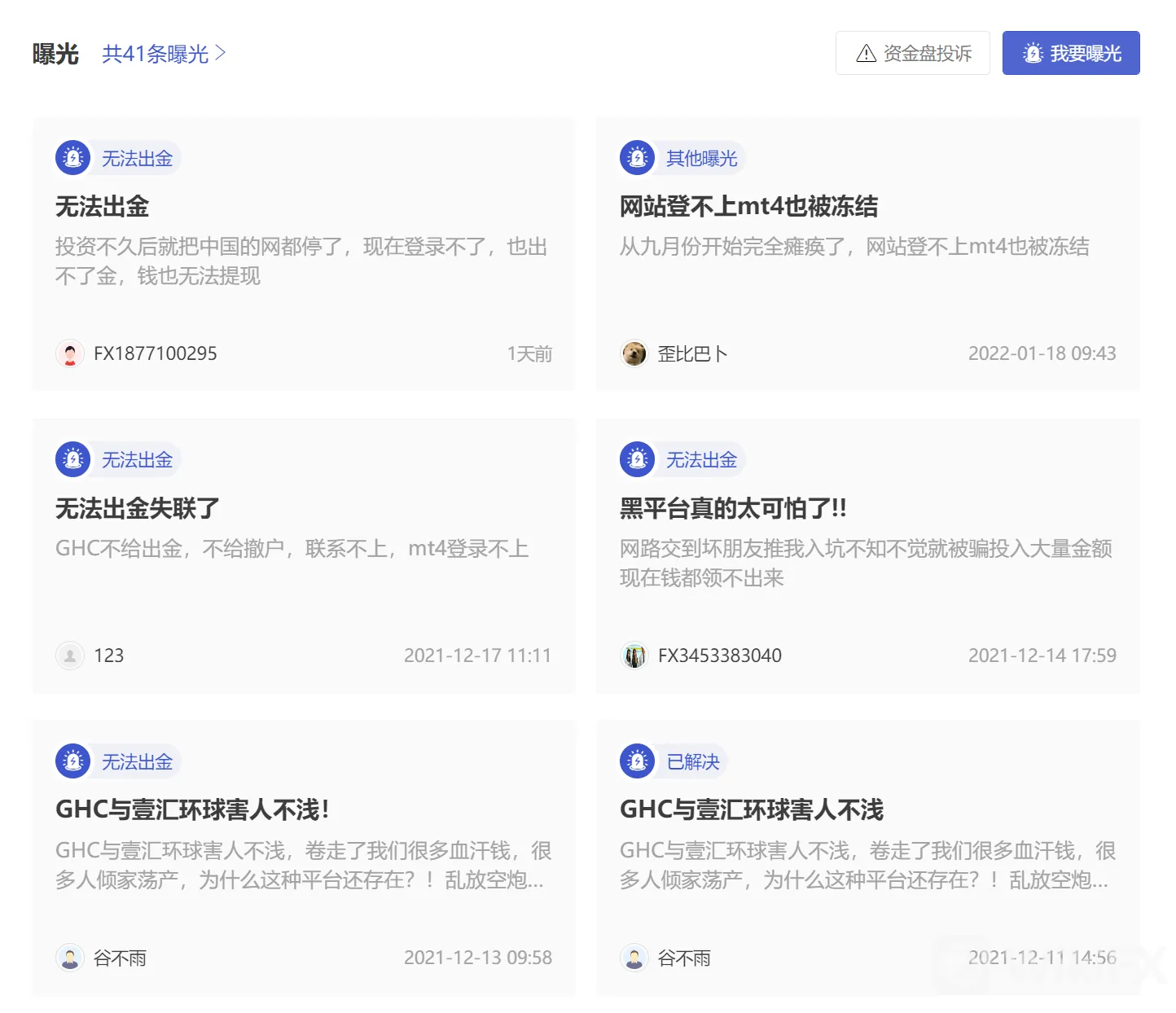Click description starting 从九月份开始完全瘫痪了
Image resolution: width=1176 pixels, height=1013 pixels.
tap(854, 247)
